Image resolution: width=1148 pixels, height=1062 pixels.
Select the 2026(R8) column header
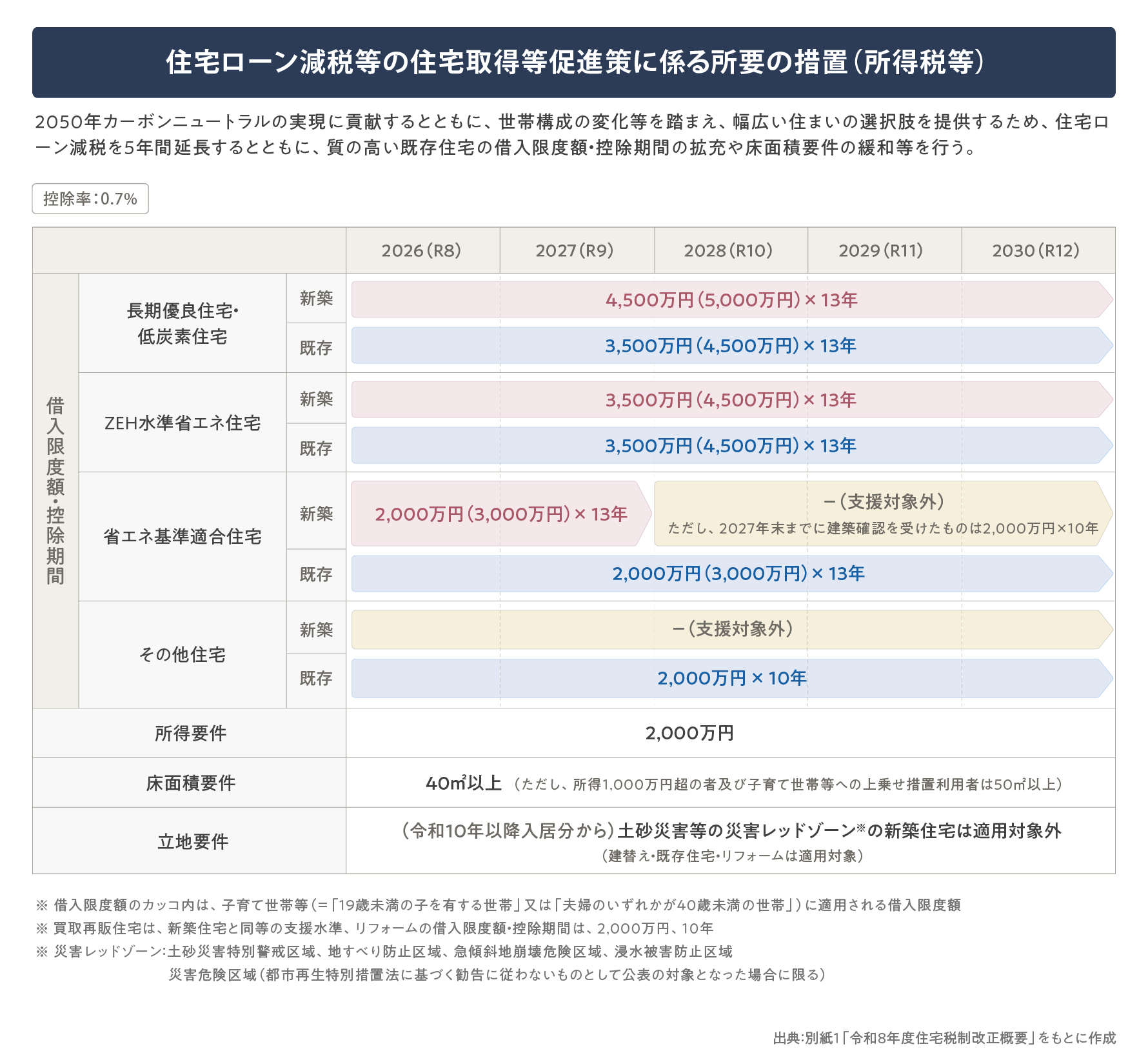tap(422, 250)
